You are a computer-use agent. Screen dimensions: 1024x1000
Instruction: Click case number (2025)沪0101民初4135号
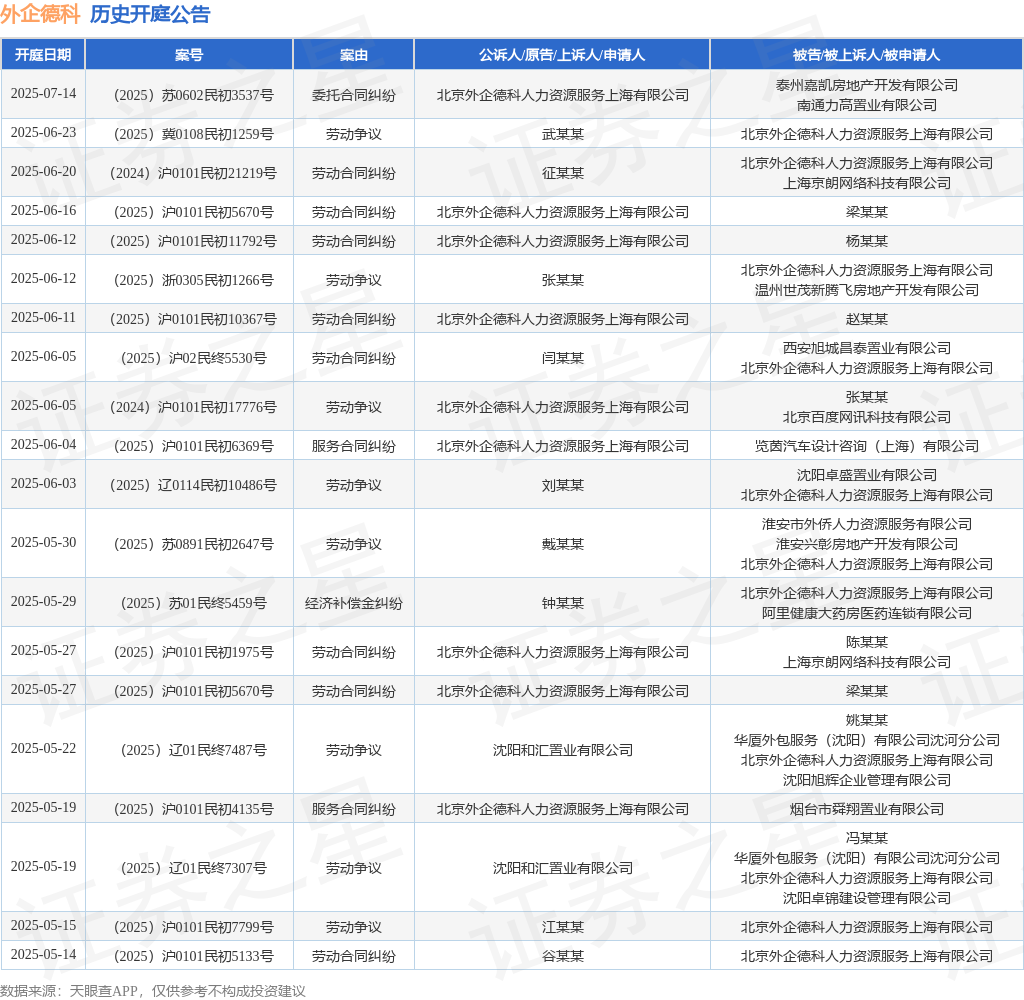tap(193, 809)
